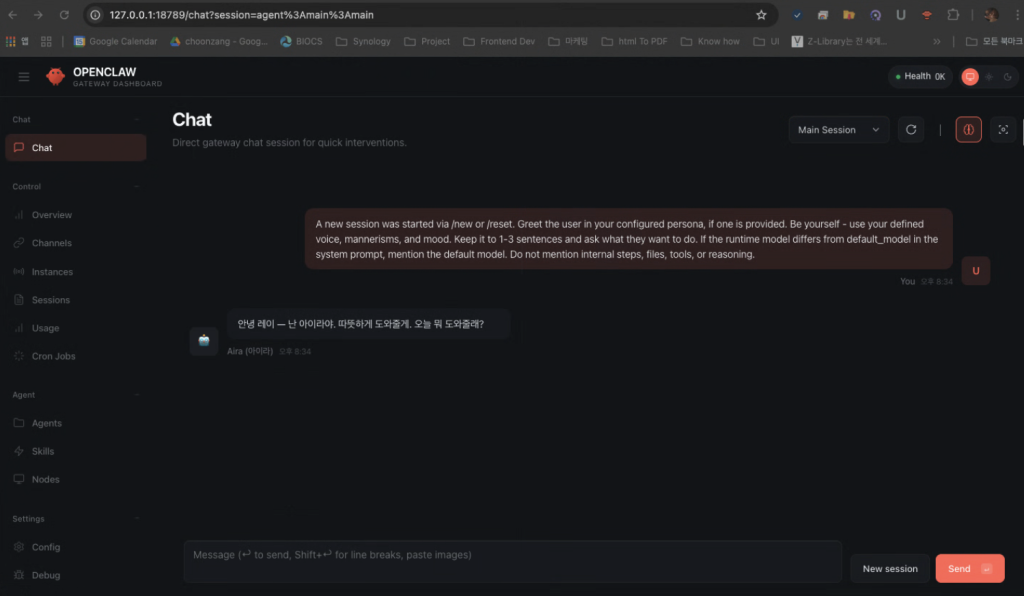
Task: Open Cron Jobs in the sidebar
Action: (53, 356)
